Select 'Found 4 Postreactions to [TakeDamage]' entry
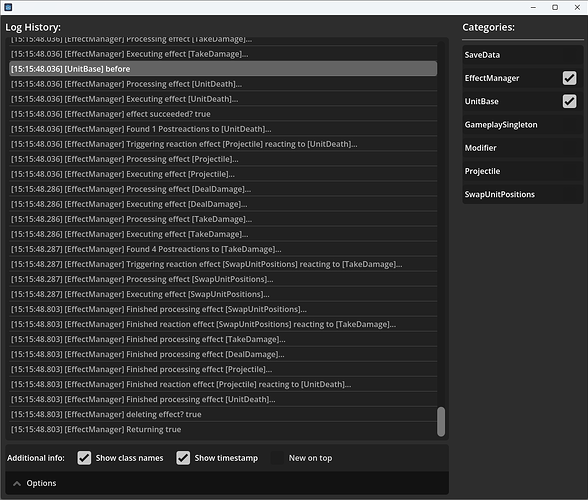Image resolution: width=588 pixels, height=500 pixels. 223,249
